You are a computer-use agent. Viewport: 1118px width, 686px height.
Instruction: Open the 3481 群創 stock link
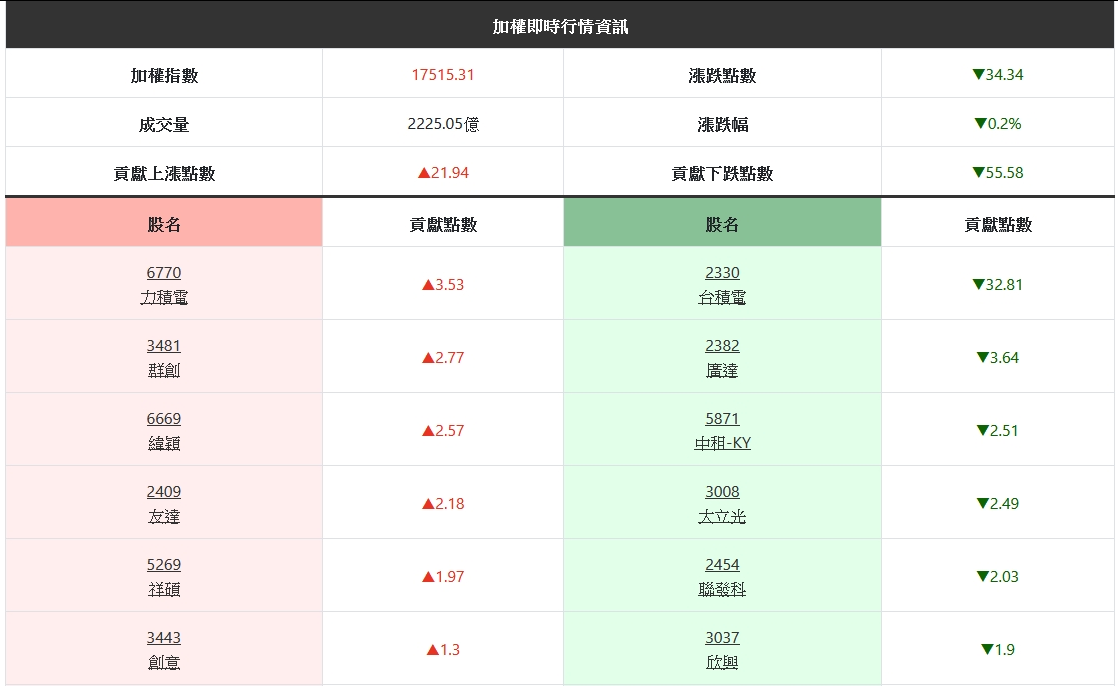(164, 357)
